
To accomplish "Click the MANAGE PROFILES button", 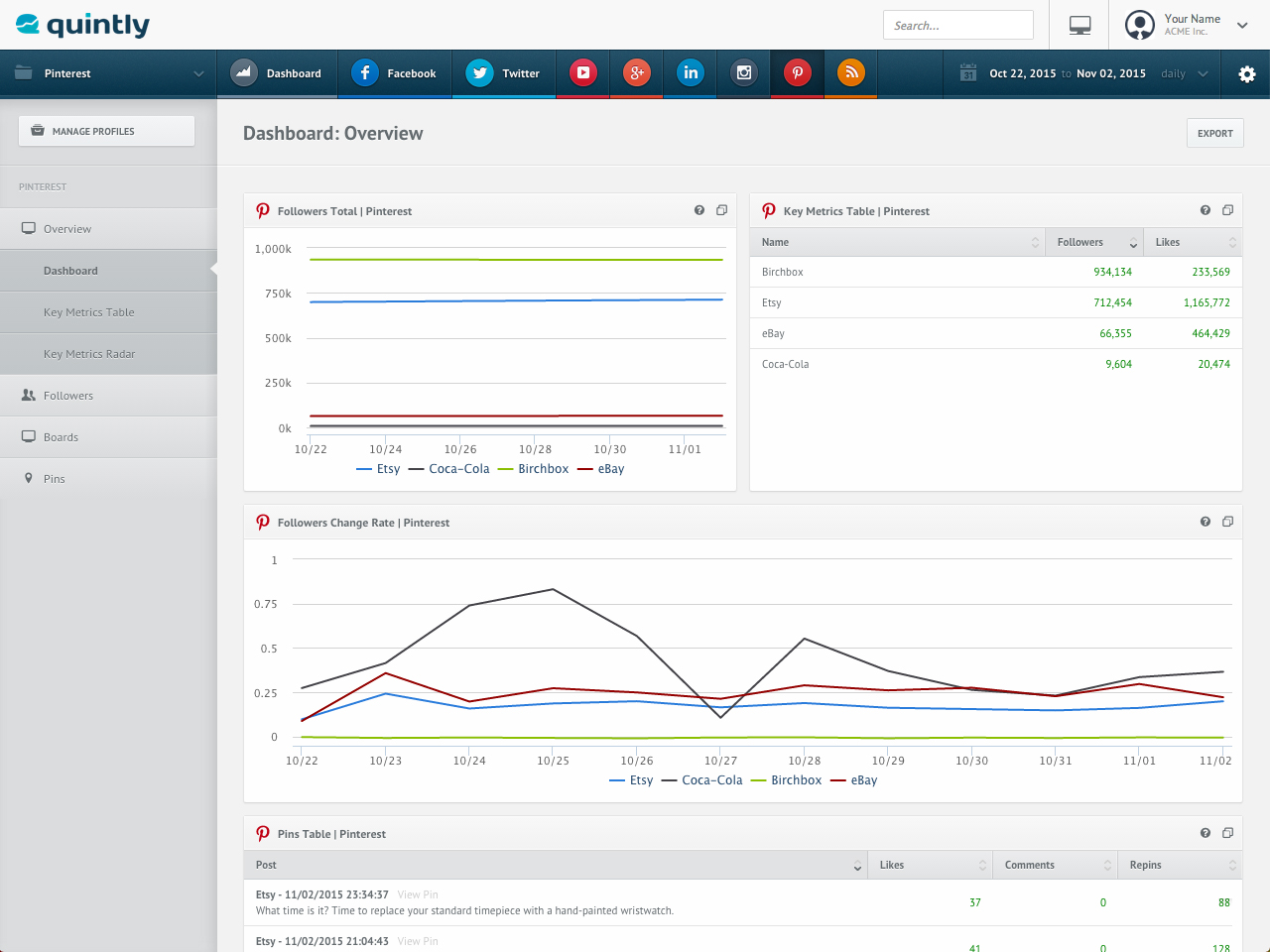I will tap(106, 131).
